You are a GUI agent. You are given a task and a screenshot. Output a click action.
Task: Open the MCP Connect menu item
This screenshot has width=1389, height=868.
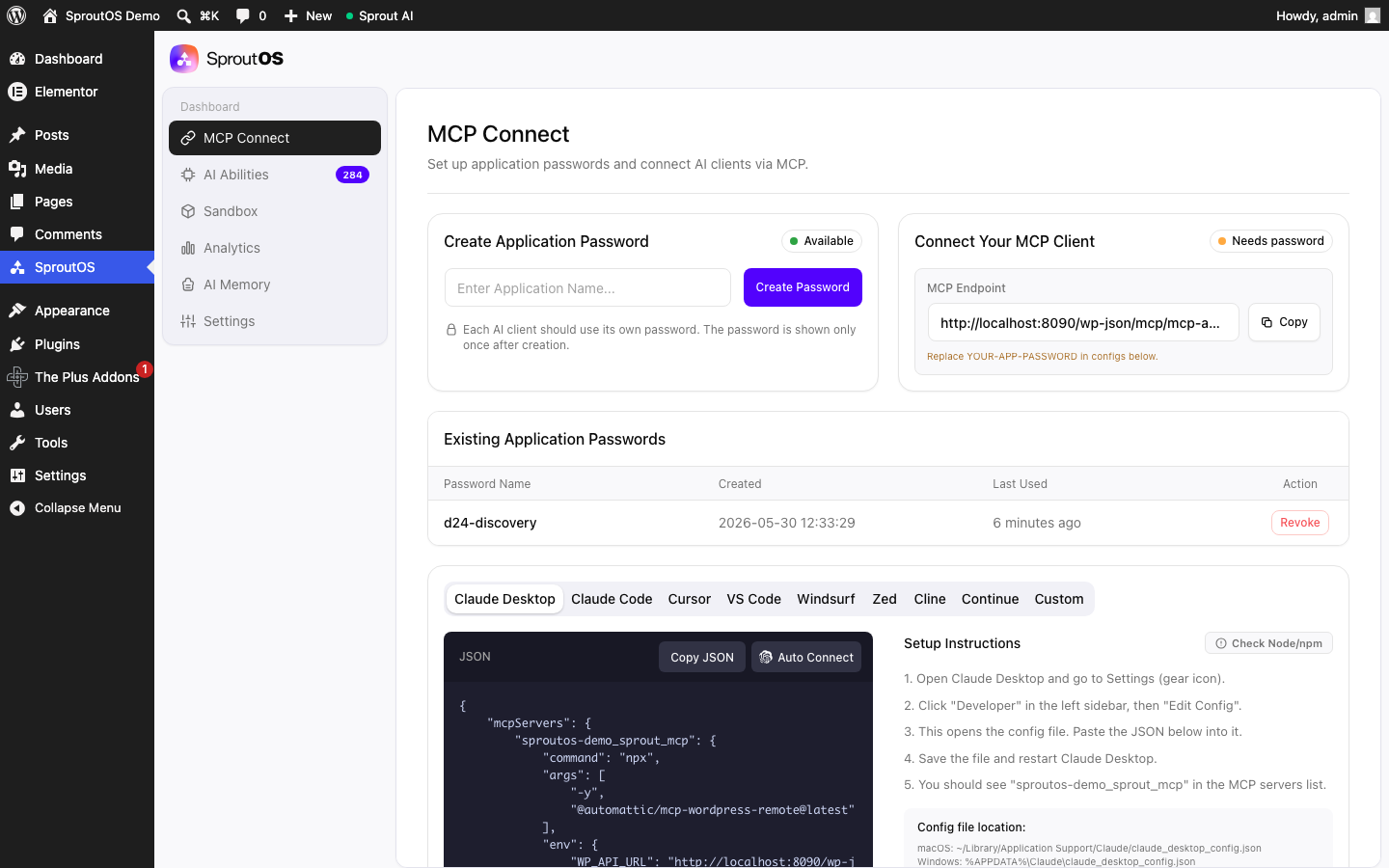pos(275,138)
